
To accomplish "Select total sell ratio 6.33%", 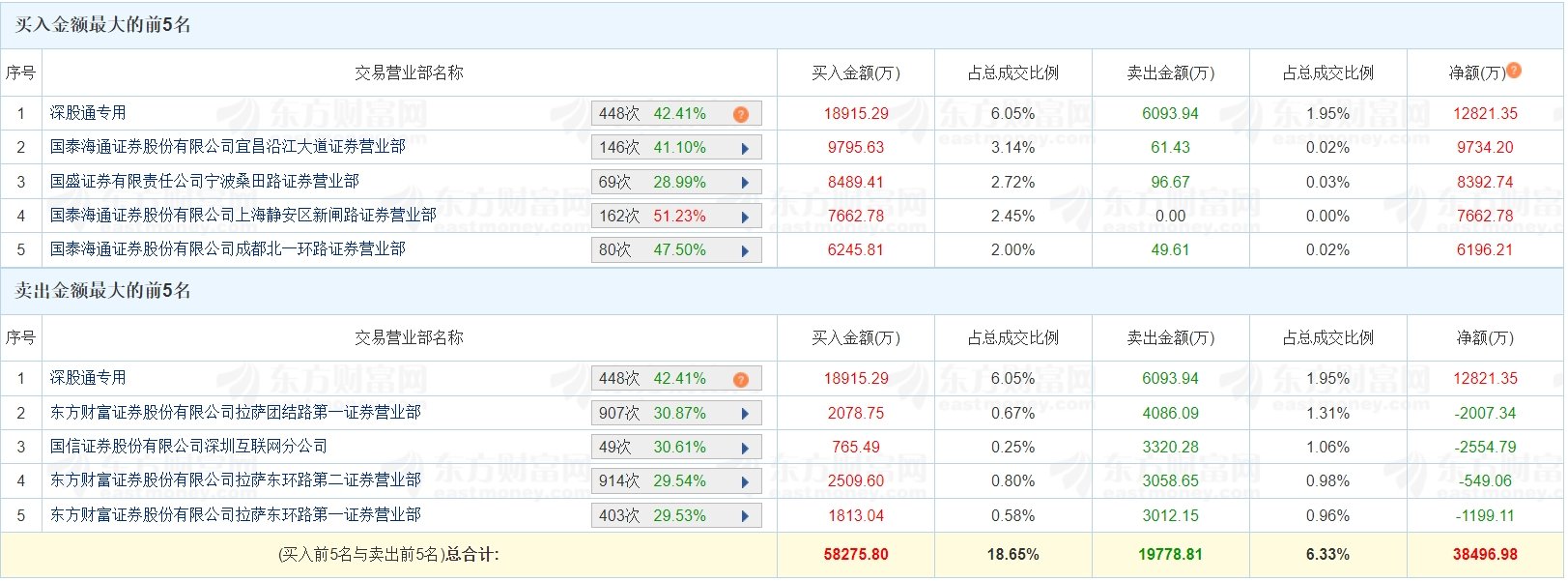I will pos(1327,555).
